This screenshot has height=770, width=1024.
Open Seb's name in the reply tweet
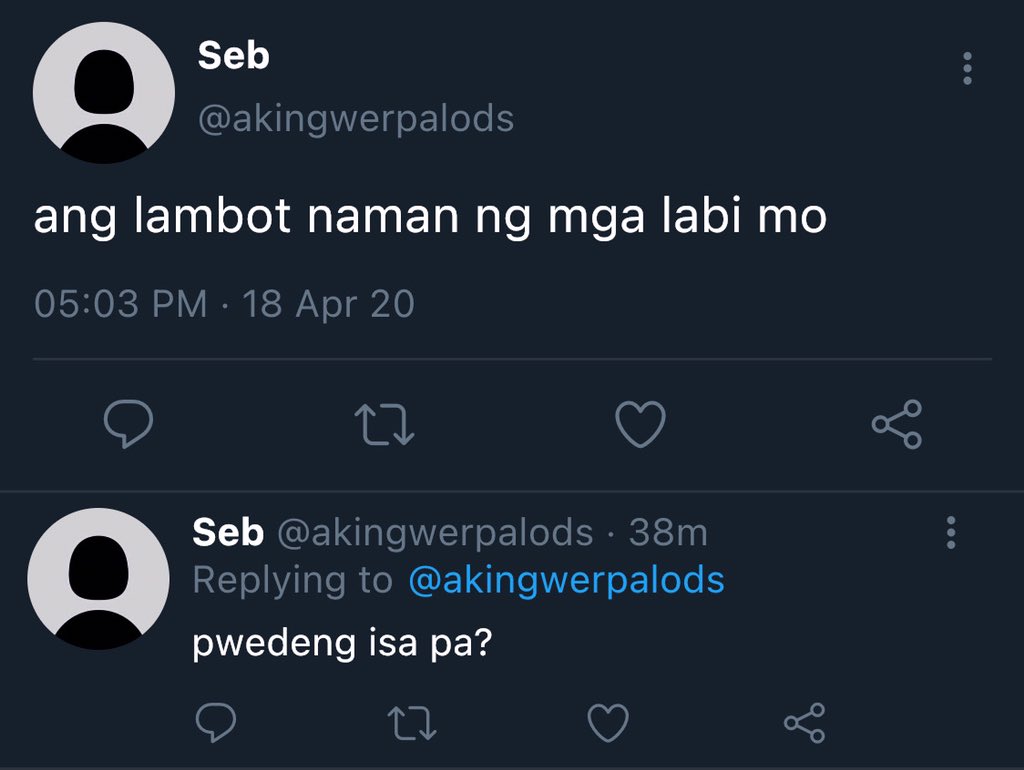pos(228,532)
